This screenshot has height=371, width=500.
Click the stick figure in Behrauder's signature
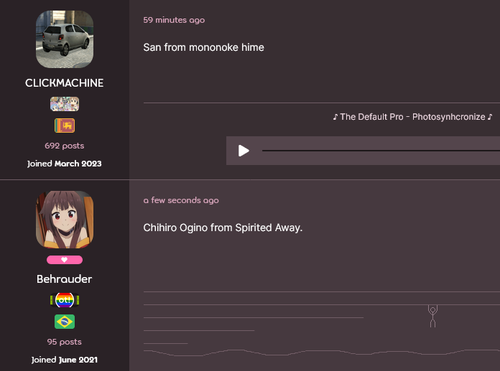coord(433,316)
